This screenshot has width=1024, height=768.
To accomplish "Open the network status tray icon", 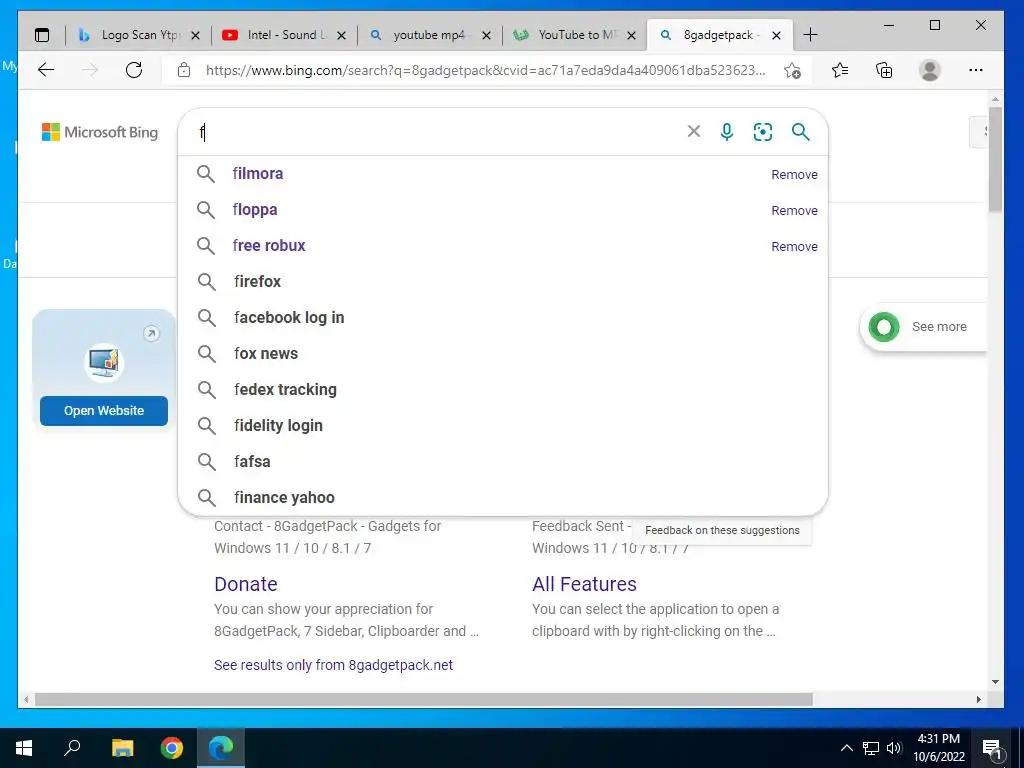I will point(871,748).
